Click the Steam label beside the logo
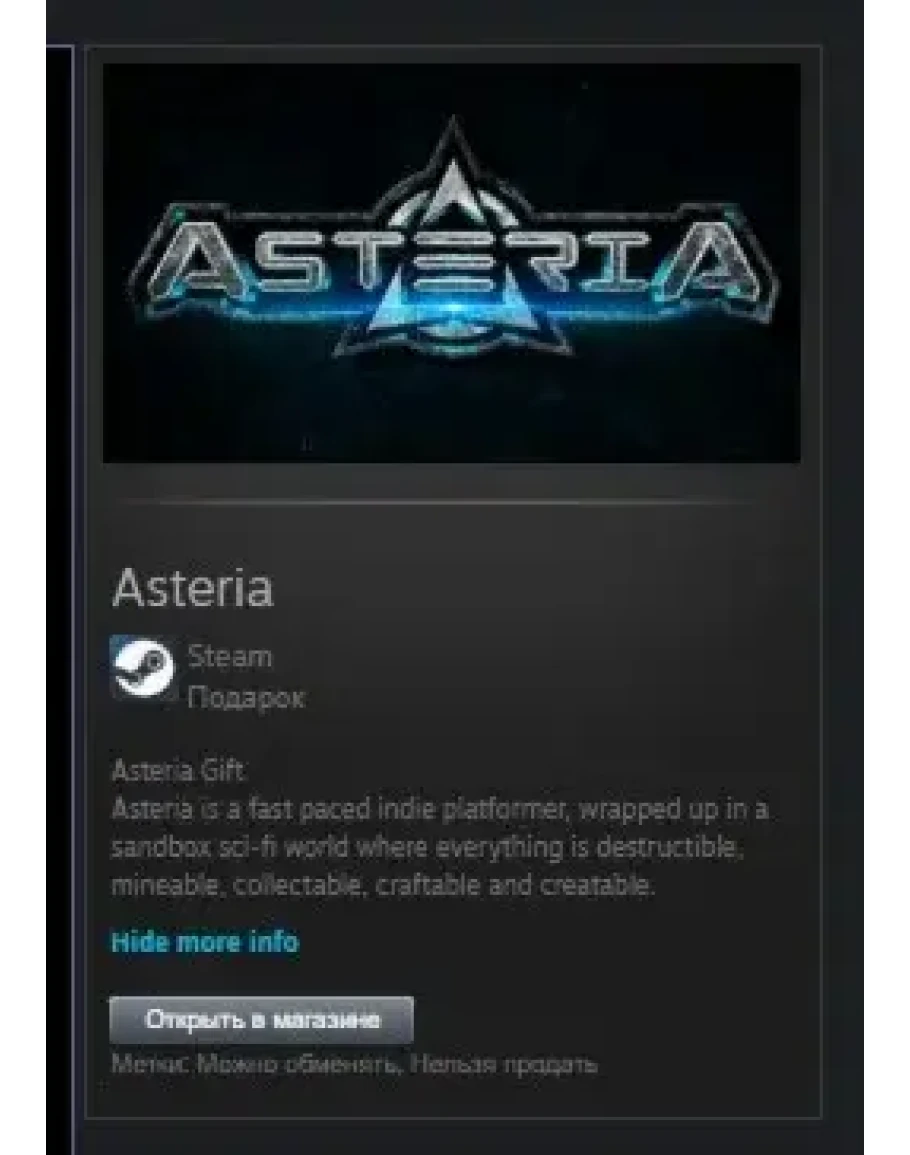The image size is (910, 1155). point(230,656)
